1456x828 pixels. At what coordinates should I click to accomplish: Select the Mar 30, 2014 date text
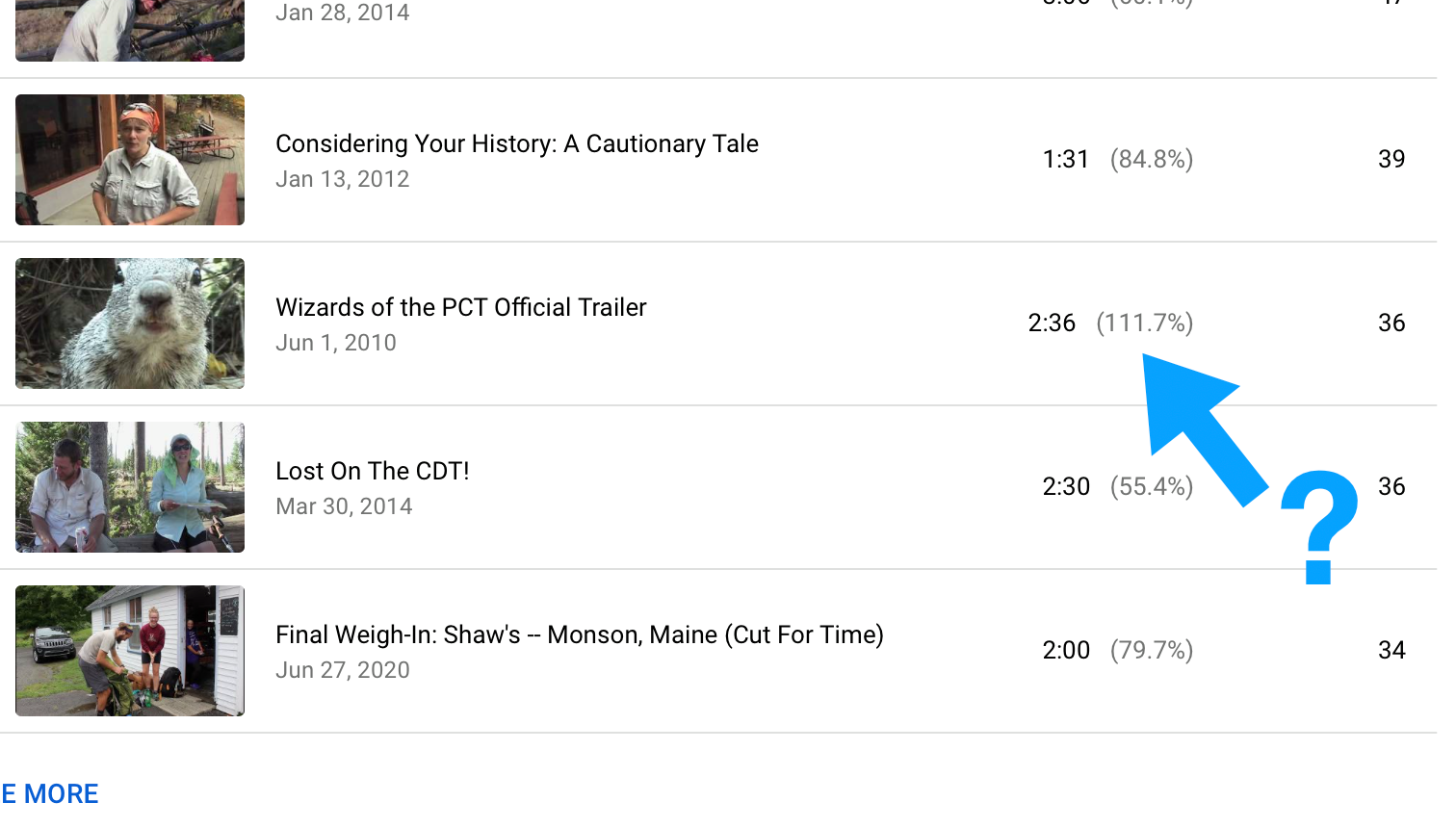344,506
